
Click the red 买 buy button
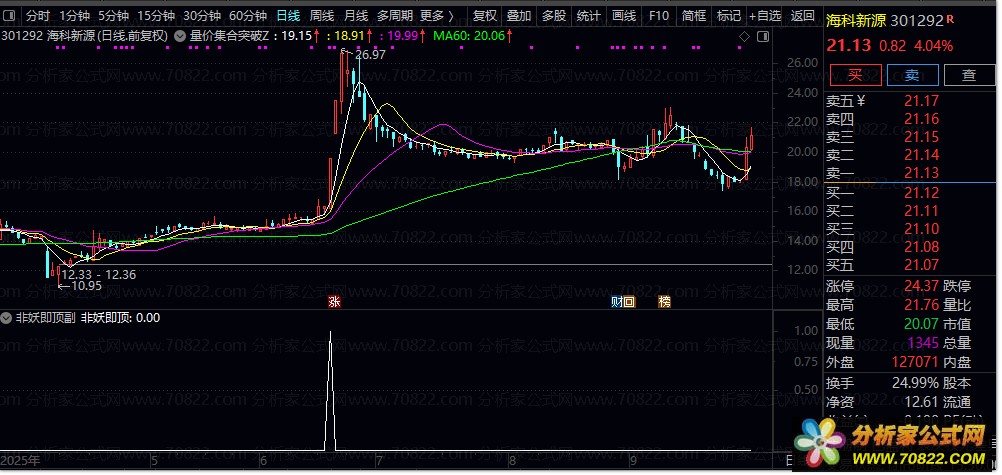click(855, 75)
